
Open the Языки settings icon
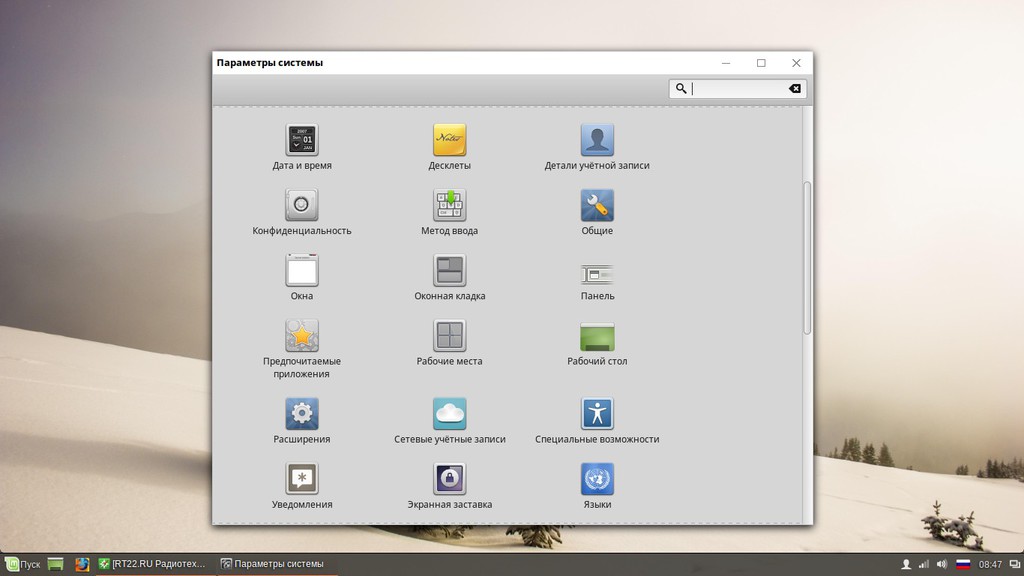click(x=597, y=480)
